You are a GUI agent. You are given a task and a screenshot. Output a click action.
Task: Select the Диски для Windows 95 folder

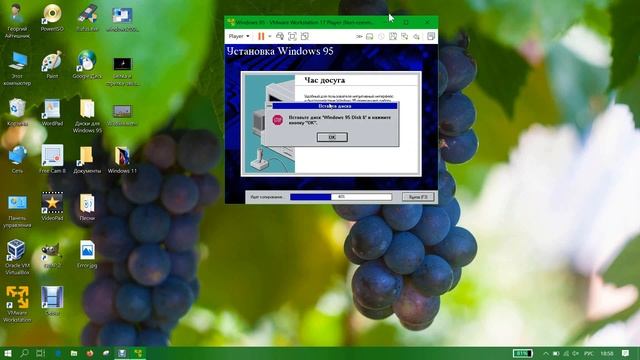[x=87, y=116]
